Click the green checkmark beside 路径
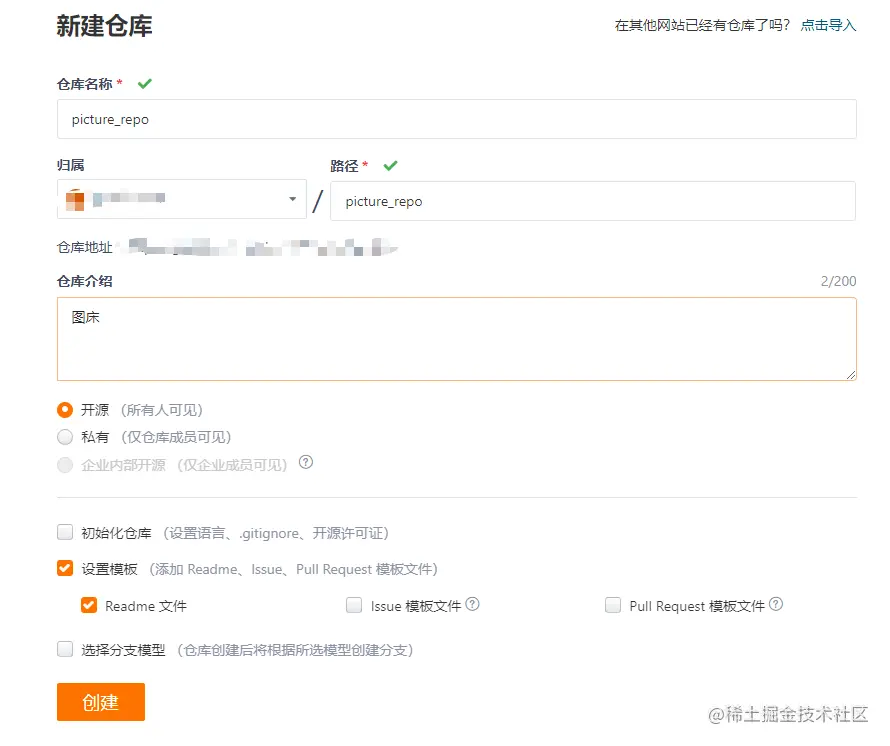Viewport: 890px width, 746px height. tap(391, 166)
